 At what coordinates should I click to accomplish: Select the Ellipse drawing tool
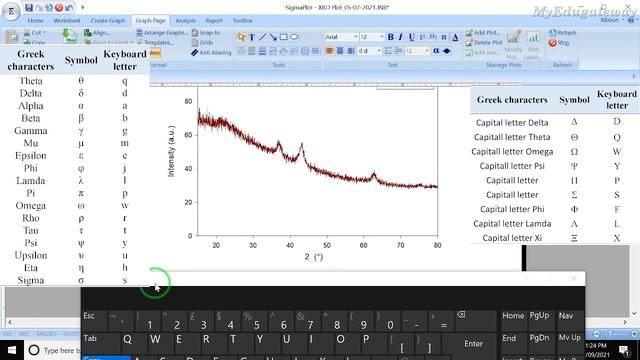click(294, 37)
